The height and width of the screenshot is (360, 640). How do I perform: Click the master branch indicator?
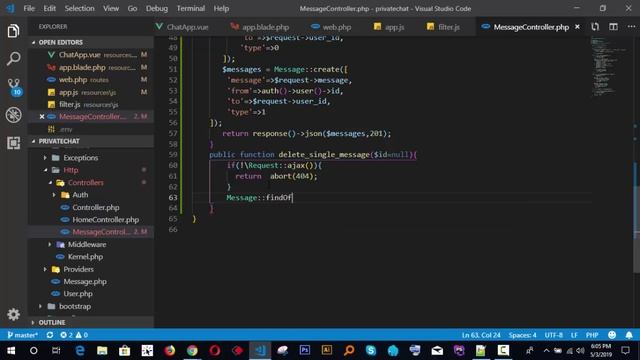(x=22, y=335)
